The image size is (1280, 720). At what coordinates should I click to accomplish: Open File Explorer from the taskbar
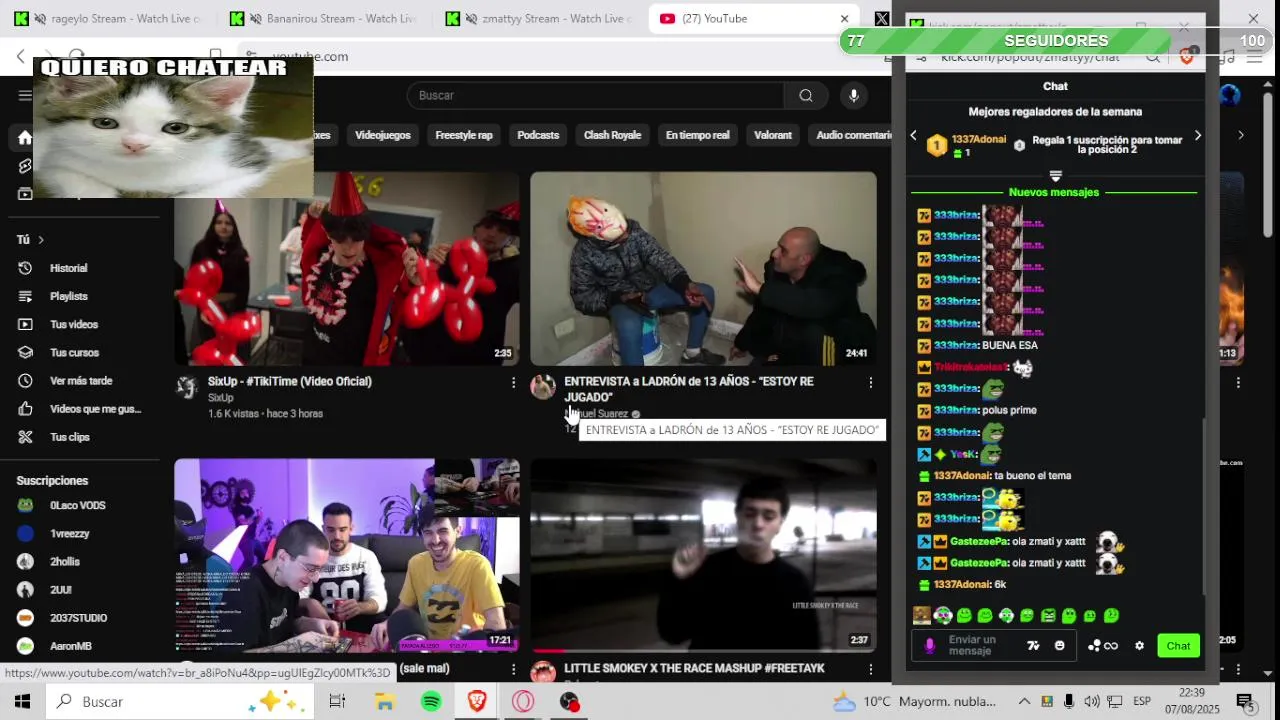pos(385,702)
